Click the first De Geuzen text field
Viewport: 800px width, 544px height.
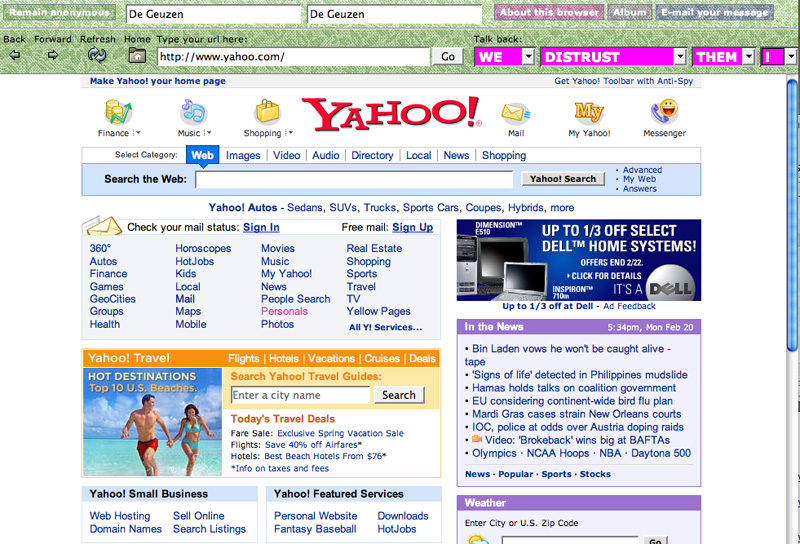(213, 14)
